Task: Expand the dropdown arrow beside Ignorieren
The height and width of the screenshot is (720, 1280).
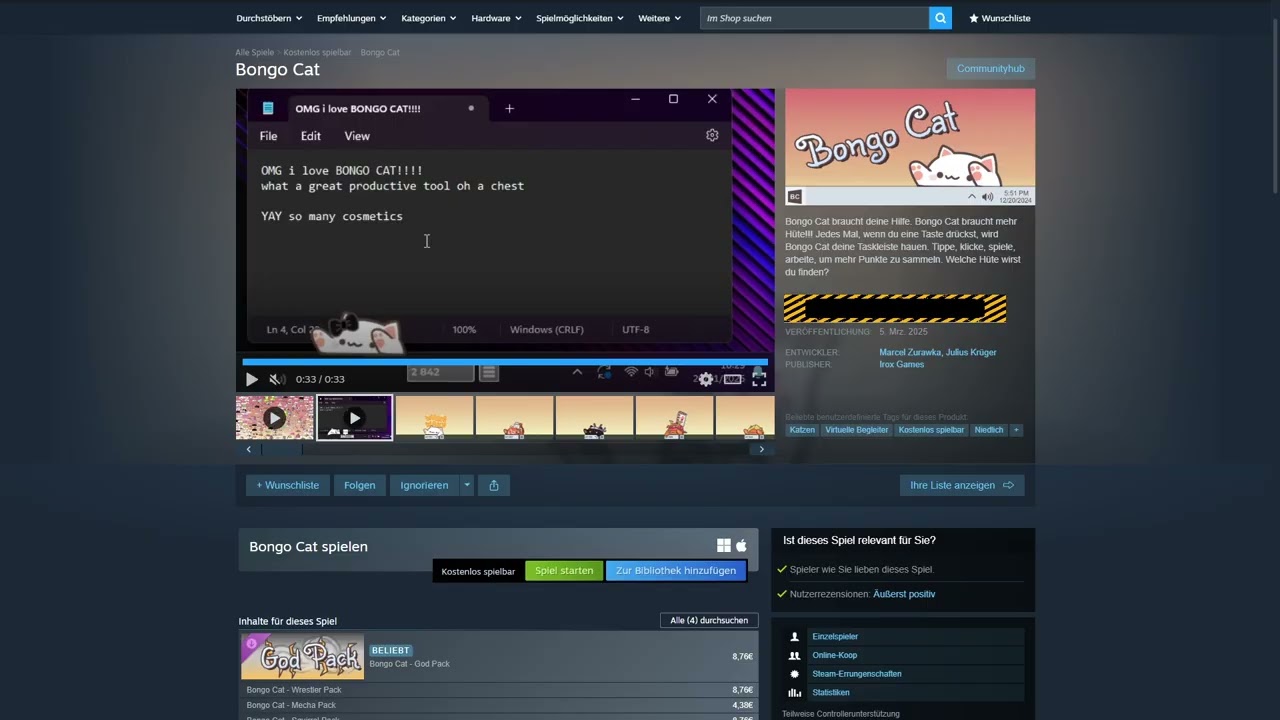Action: [466, 485]
